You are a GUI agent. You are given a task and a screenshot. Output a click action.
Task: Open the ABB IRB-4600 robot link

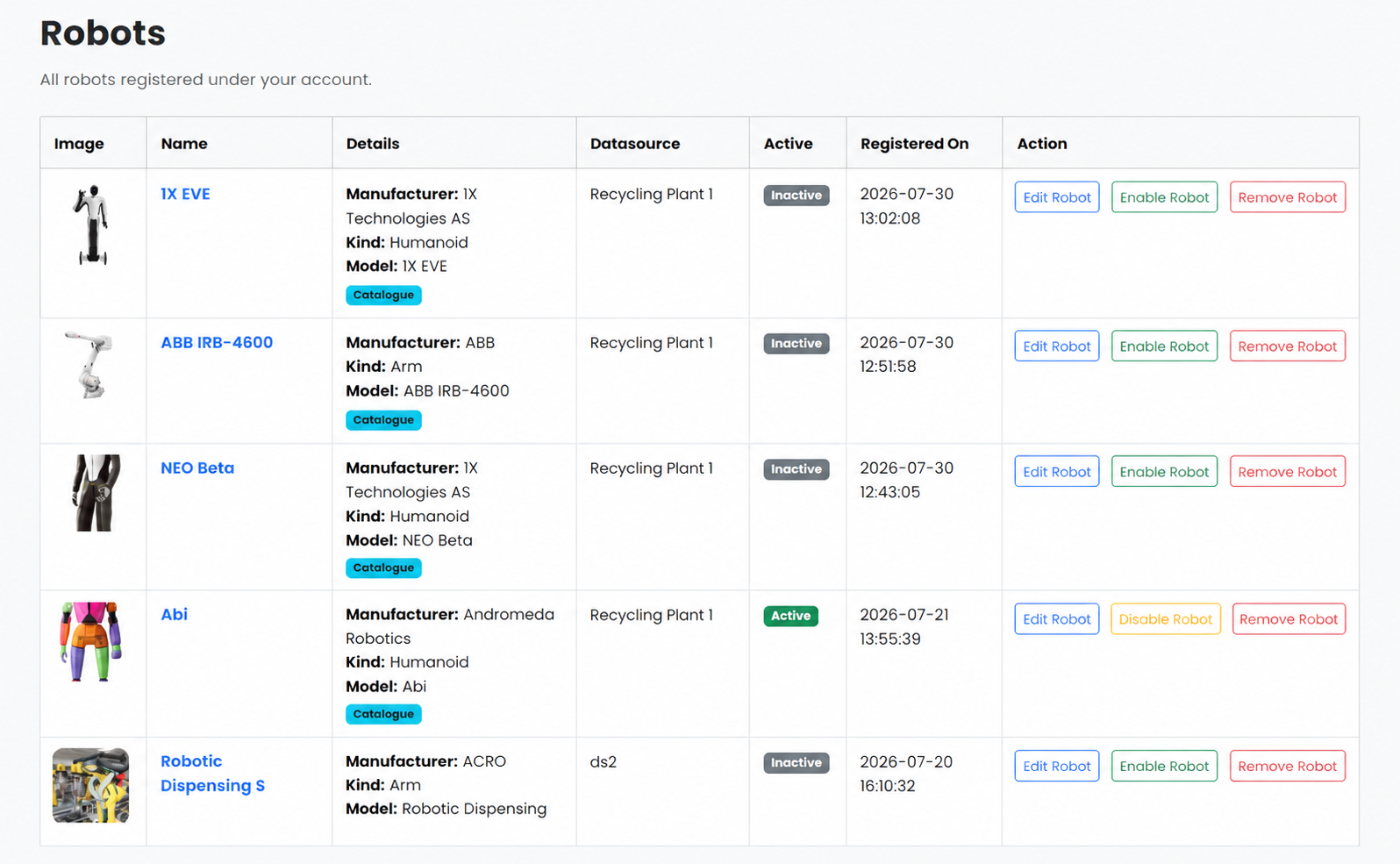tap(217, 342)
